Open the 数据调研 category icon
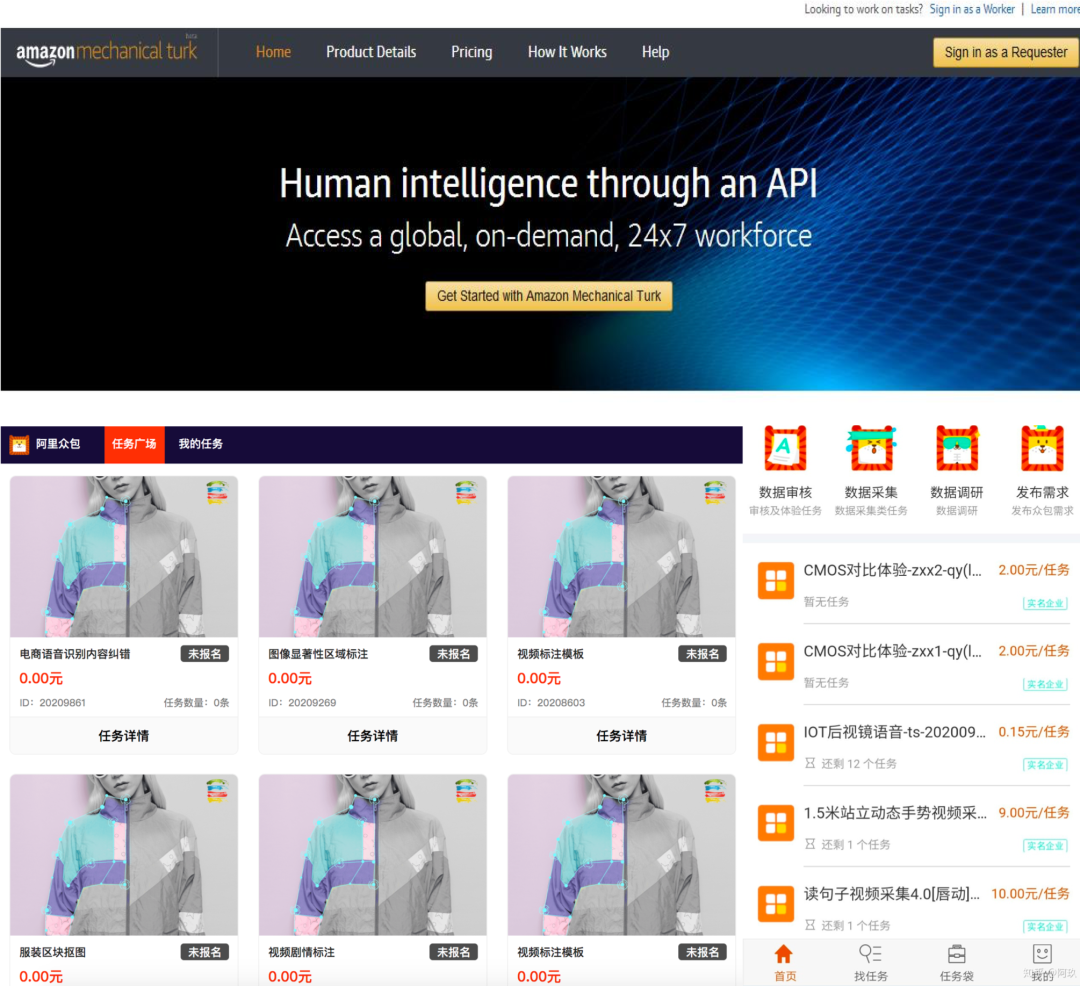This screenshot has width=1080, height=986. [x=957, y=449]
